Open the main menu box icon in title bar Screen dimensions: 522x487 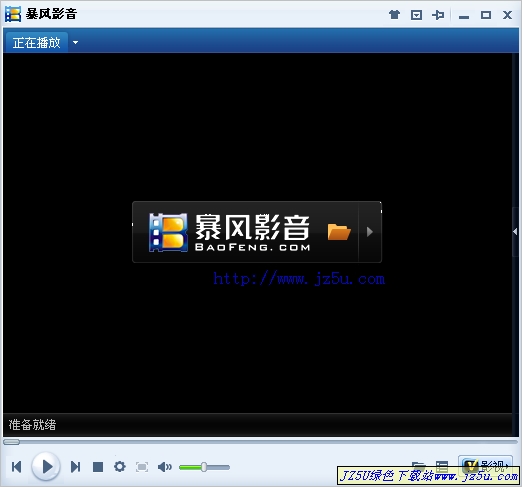(416, 15)
